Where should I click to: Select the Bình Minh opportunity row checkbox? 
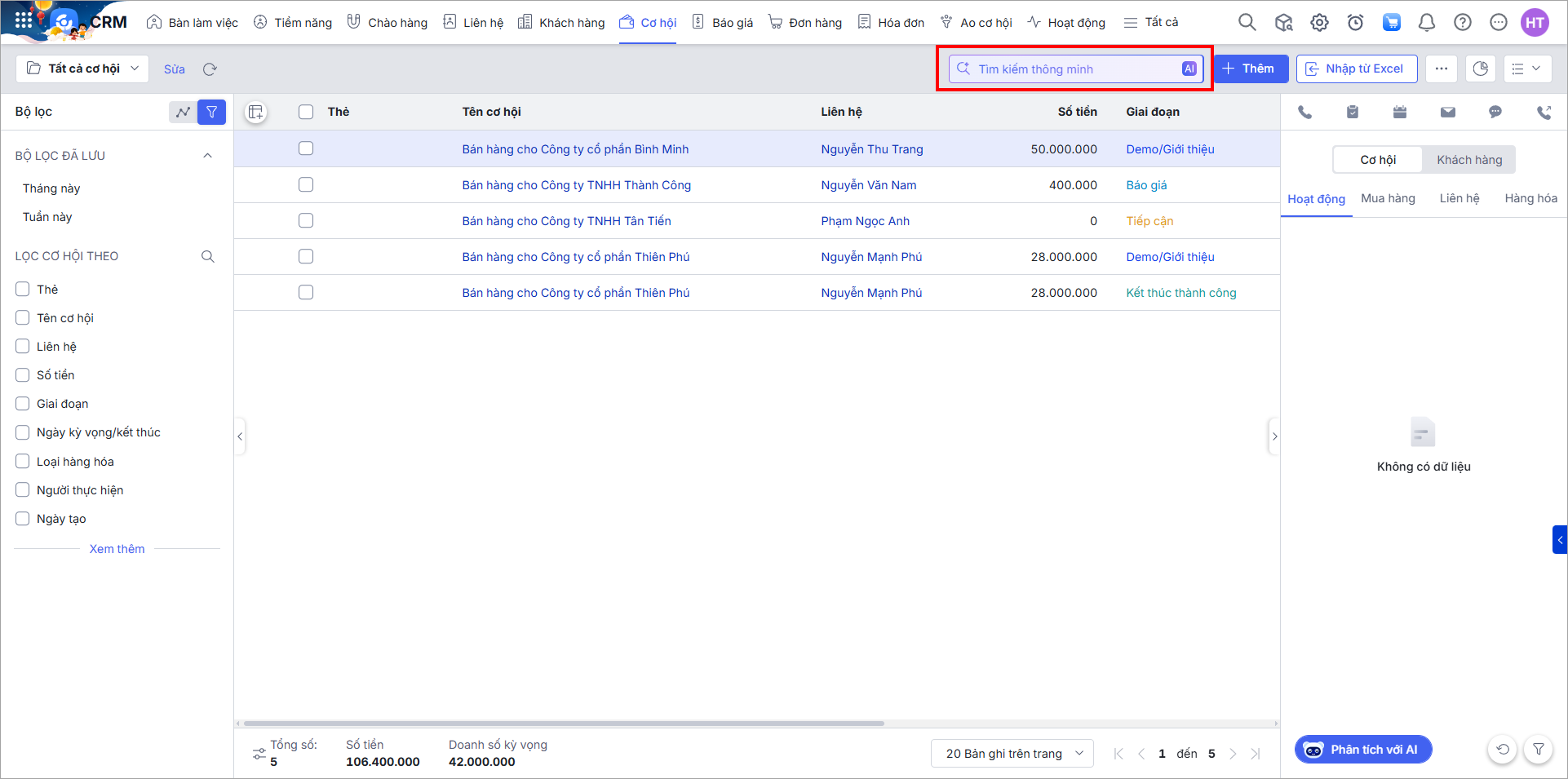point(306,148)
